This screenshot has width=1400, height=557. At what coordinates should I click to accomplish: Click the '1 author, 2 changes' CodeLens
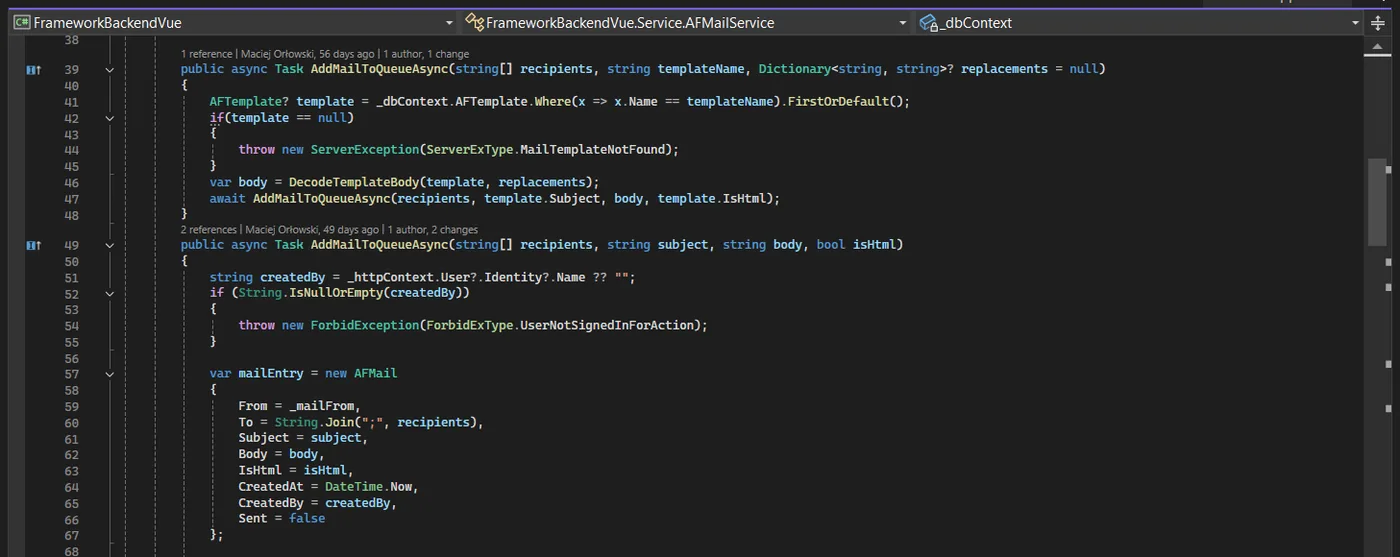click(x=433, y=229)
